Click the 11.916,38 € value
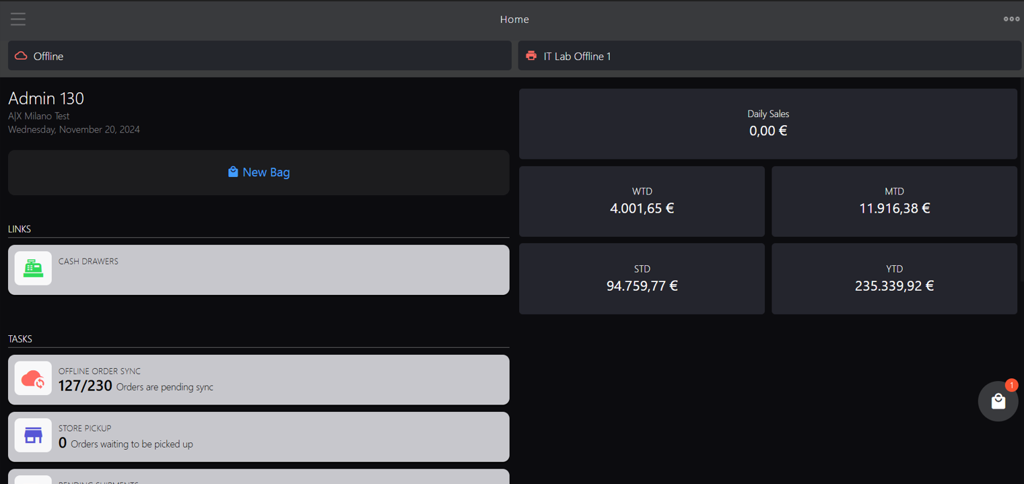The height and width of the screenshot is (484, 1024). (895, 208)
